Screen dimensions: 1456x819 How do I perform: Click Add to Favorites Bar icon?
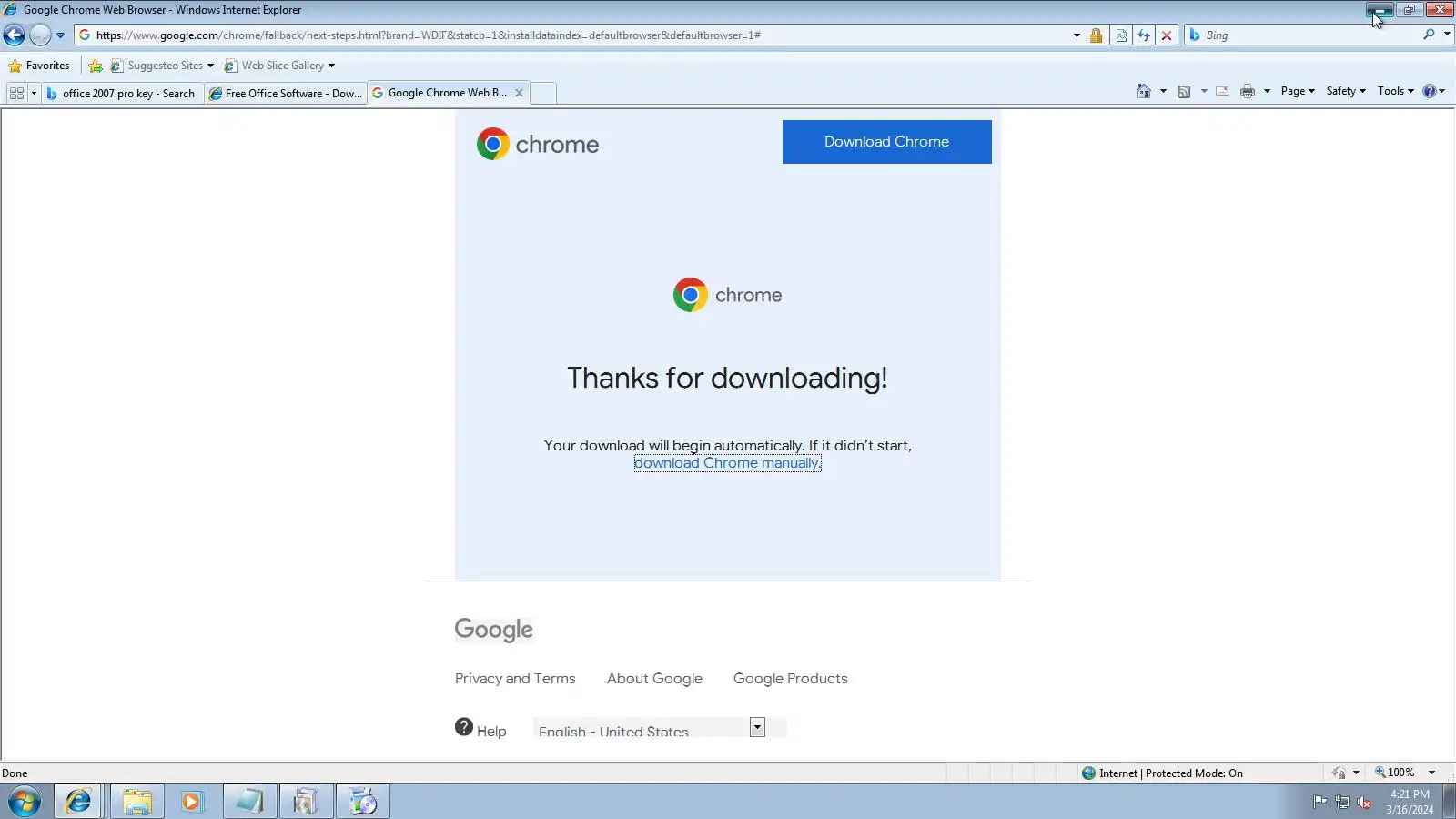point(96,66)
